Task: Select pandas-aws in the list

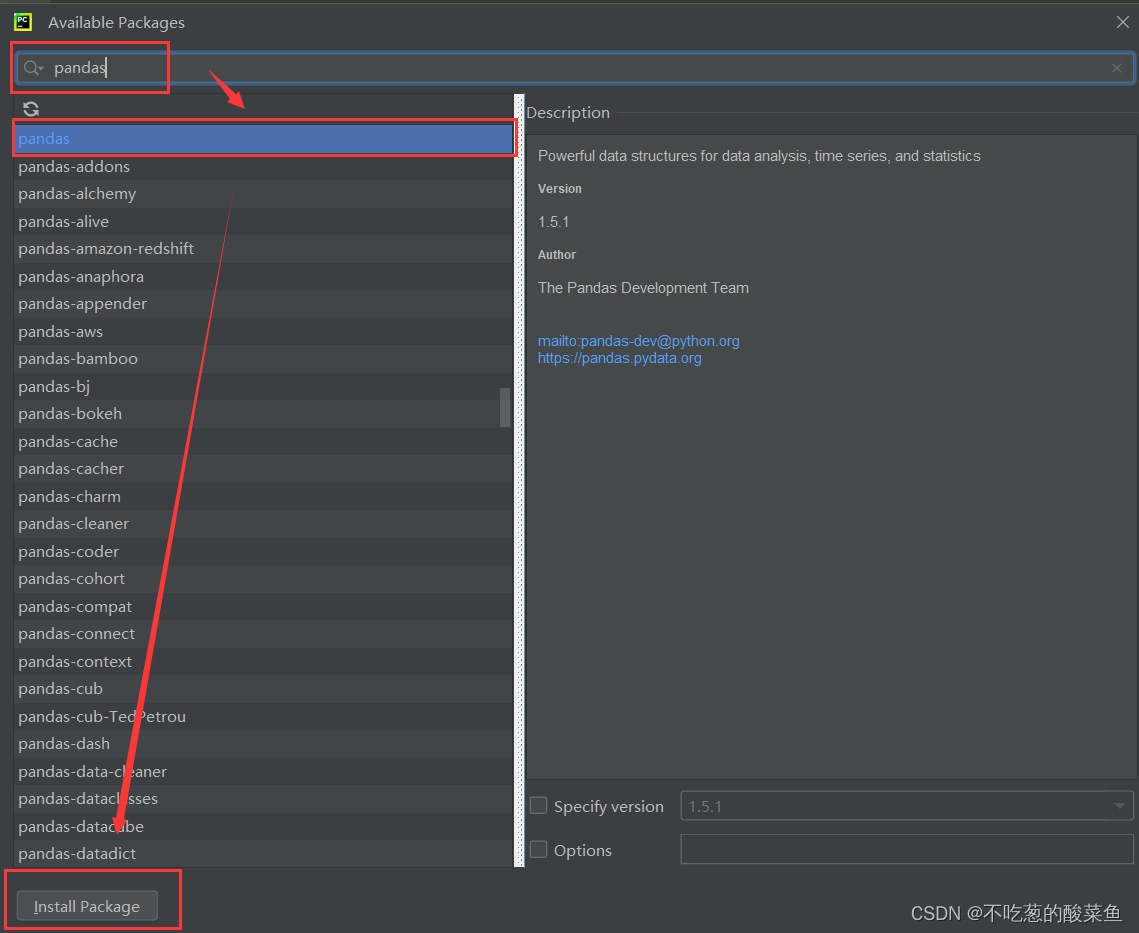Action: pyautogui.click(x=263, y=331)
